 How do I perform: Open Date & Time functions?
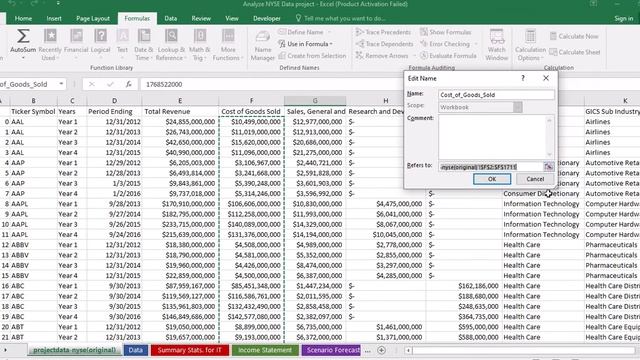pos(144,44)
